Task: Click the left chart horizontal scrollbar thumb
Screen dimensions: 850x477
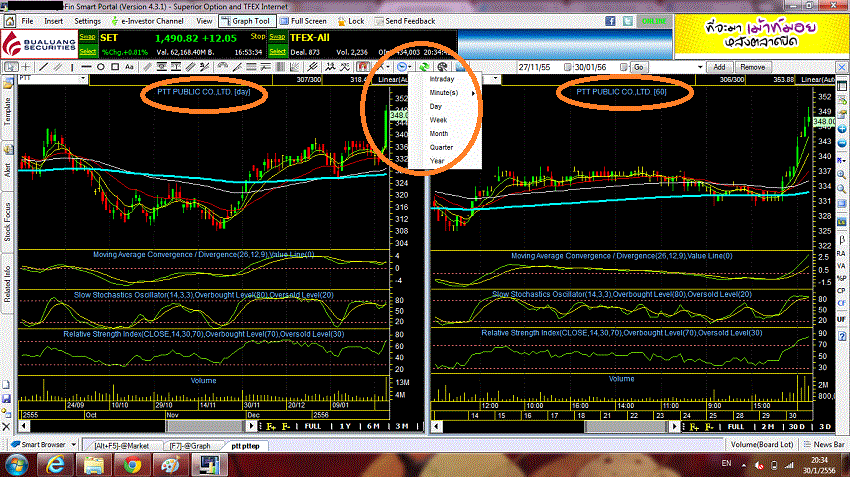Action: click(206, 426)
